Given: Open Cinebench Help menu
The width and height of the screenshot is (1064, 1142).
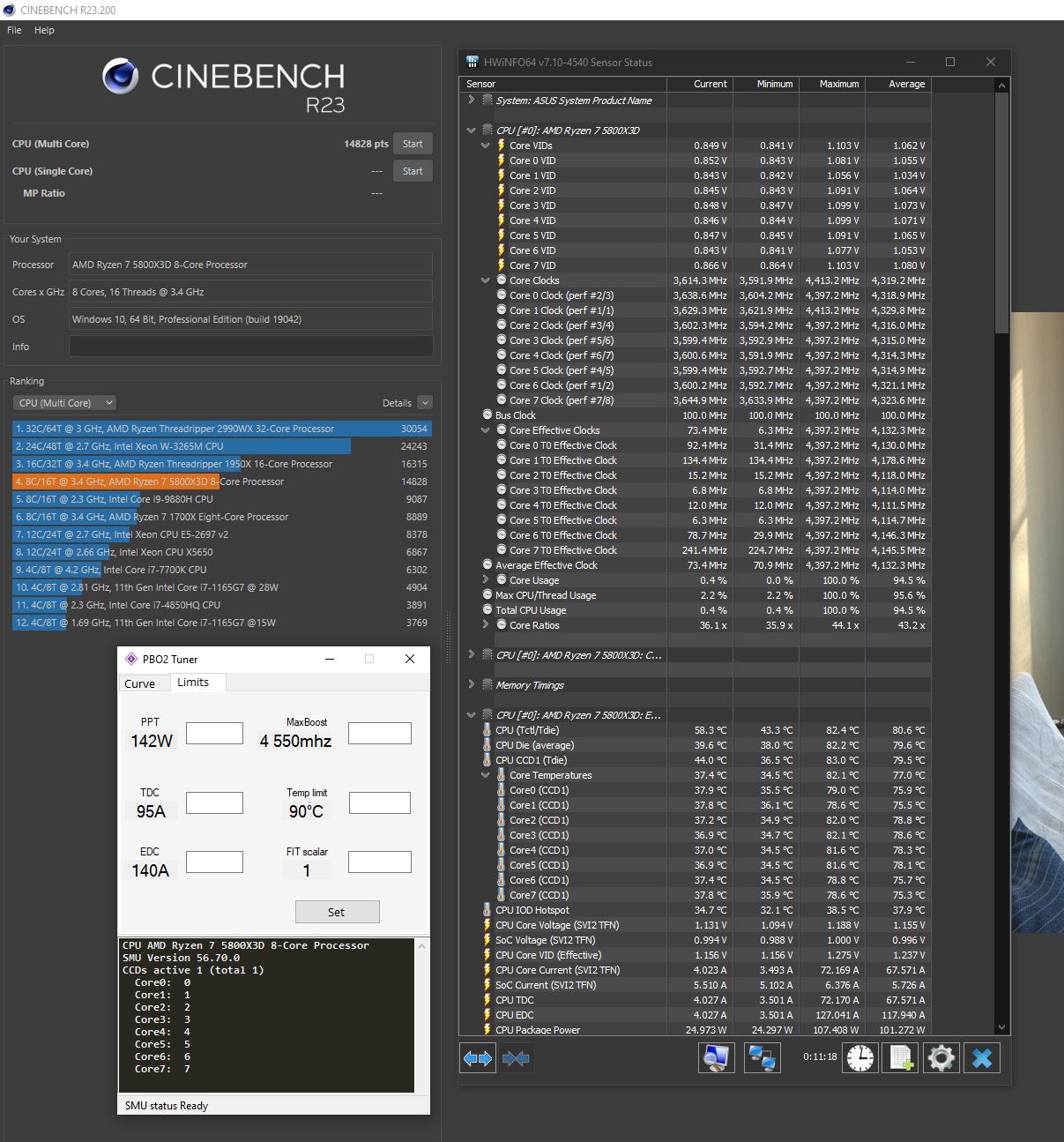Looking at the screenshot, I should pyautogui.click(x=44, y=30).
